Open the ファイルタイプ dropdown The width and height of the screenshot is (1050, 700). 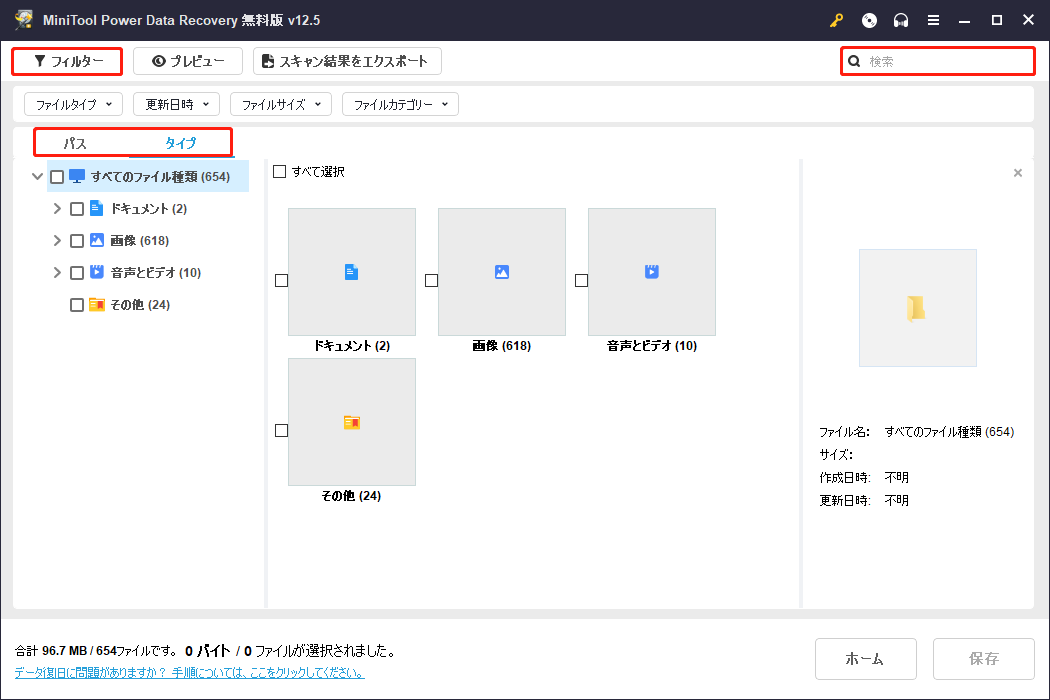(x=74, y=104)
